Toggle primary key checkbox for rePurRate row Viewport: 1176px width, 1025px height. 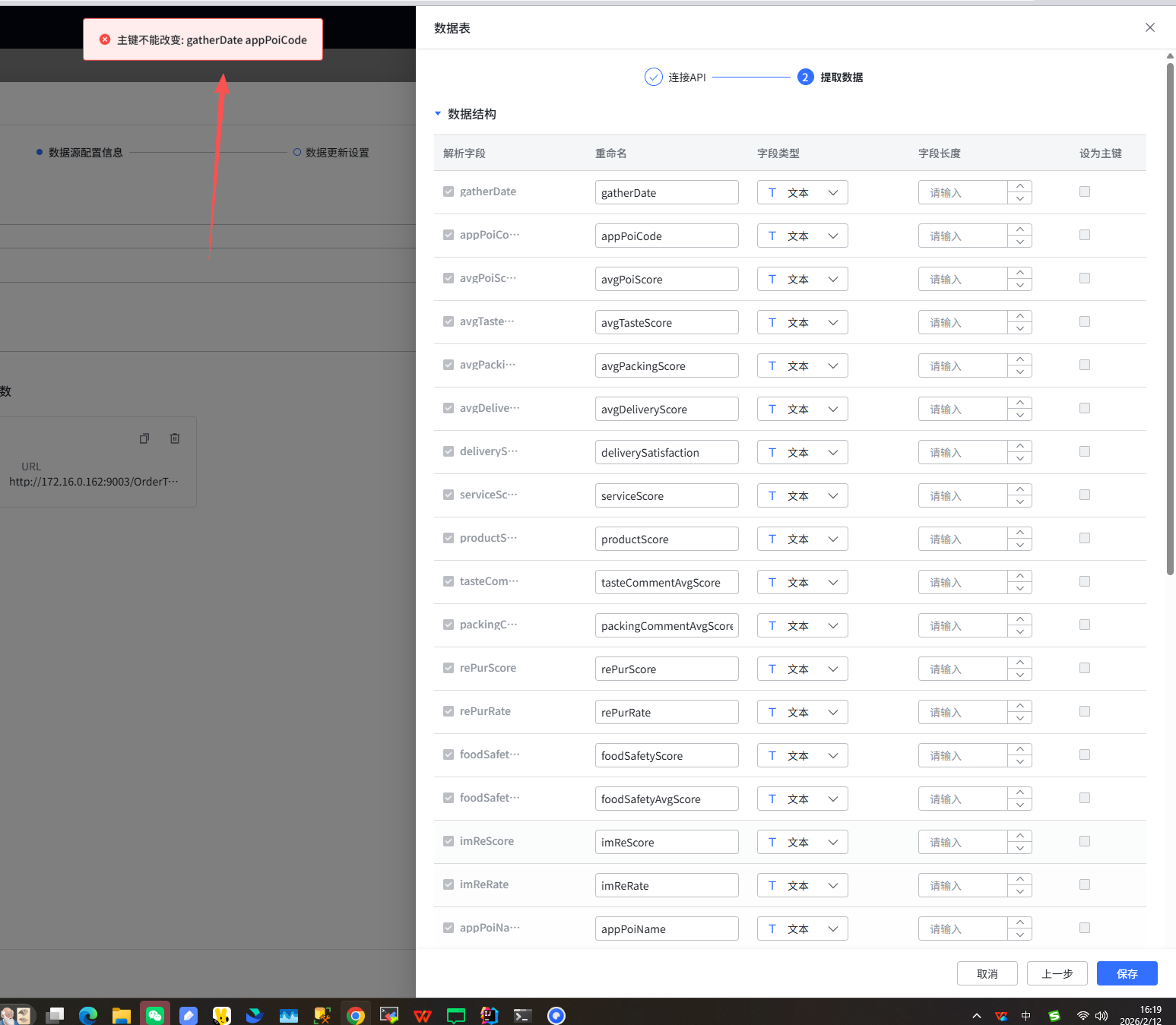pyautogui.click(x=1085, y=712)
